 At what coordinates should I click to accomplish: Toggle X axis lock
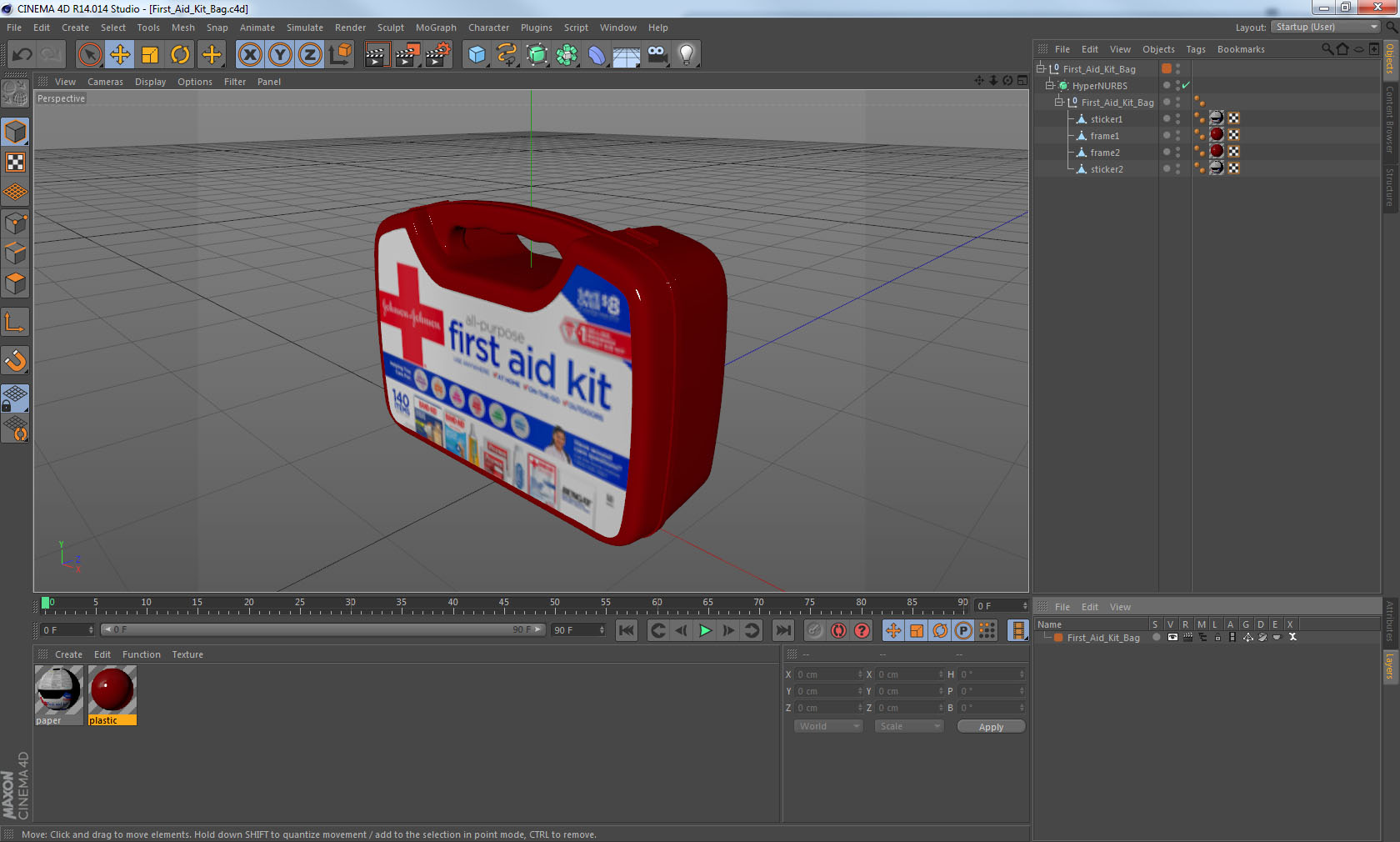click(x=249, y=55)
